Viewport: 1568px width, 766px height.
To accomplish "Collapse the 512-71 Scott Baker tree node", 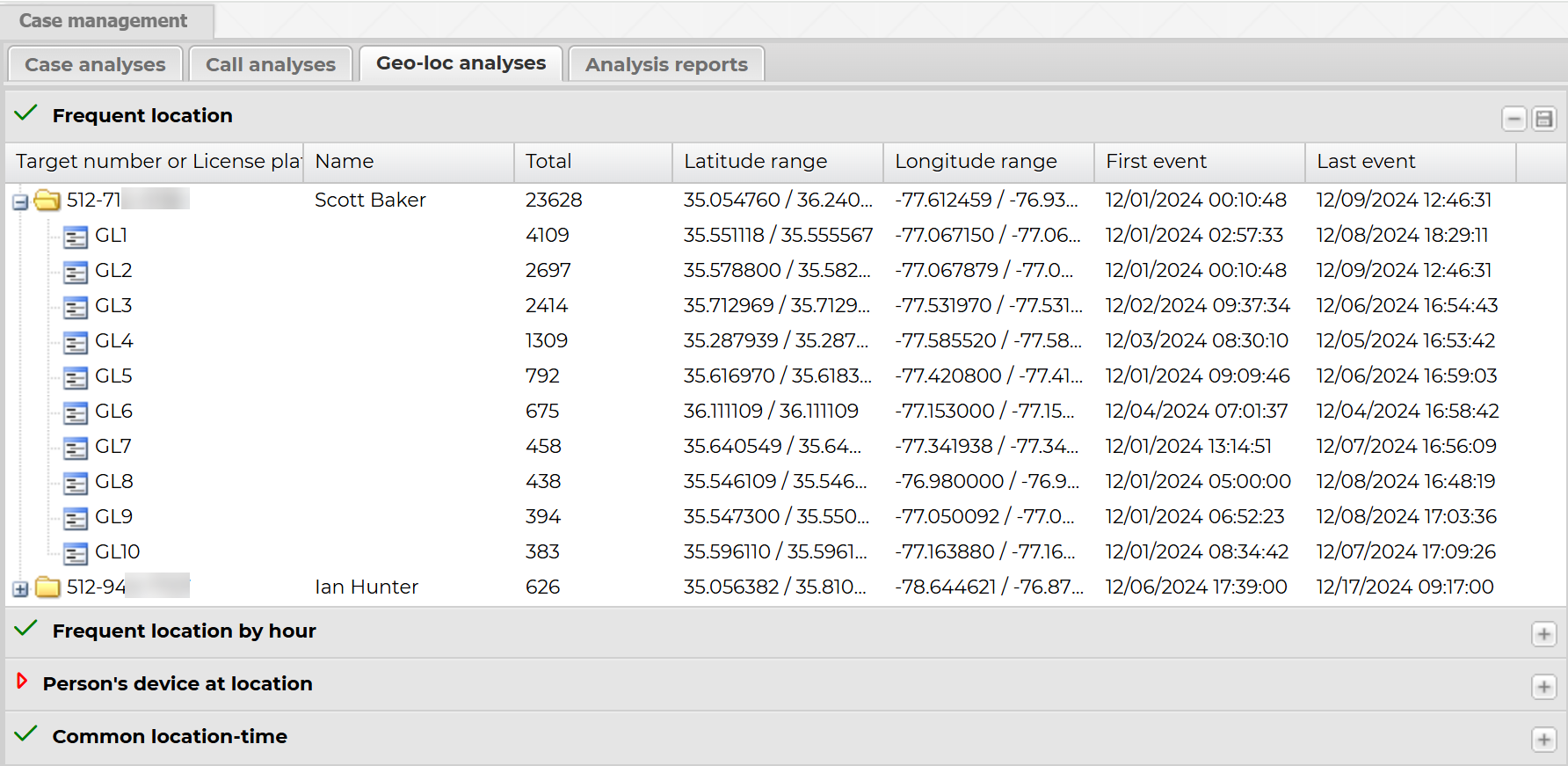I will (20, 202).
